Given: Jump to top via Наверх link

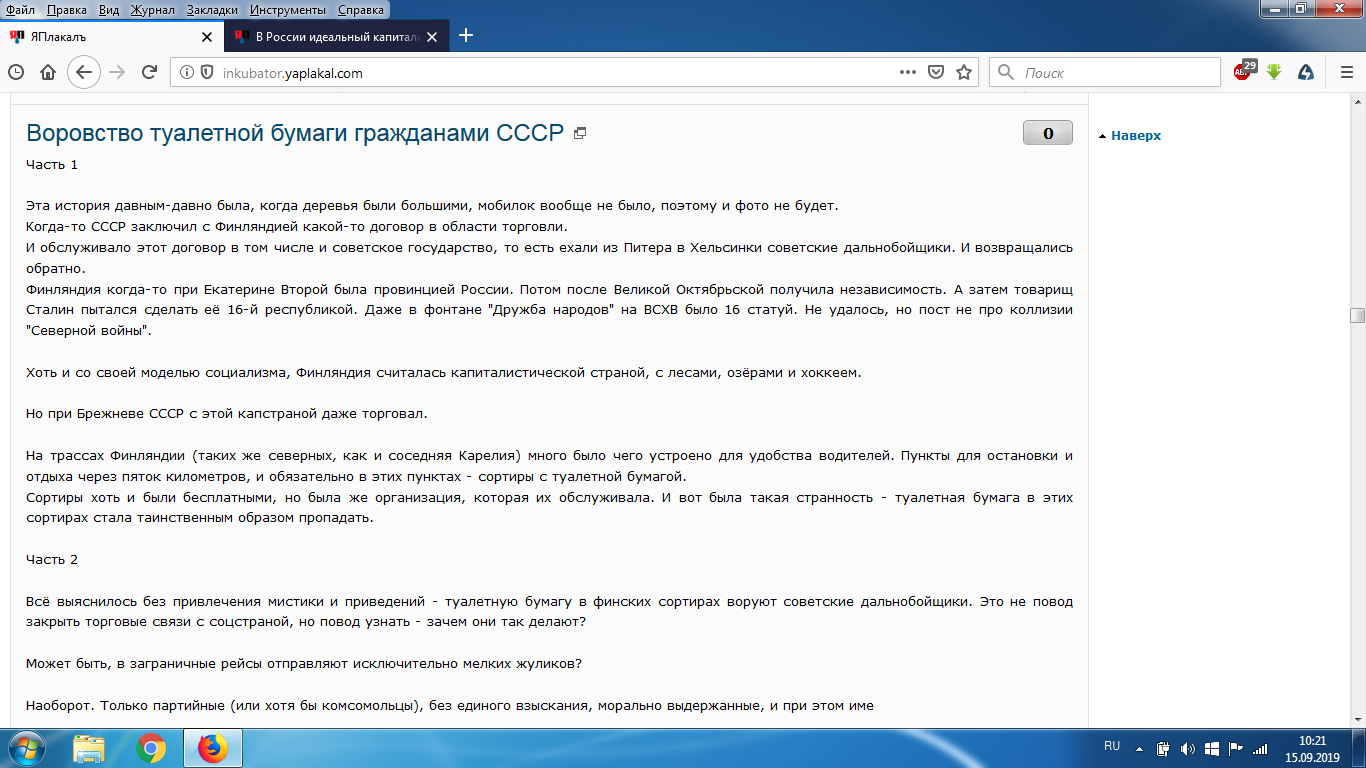Looking at the screenshot, I should (1136, 135).
